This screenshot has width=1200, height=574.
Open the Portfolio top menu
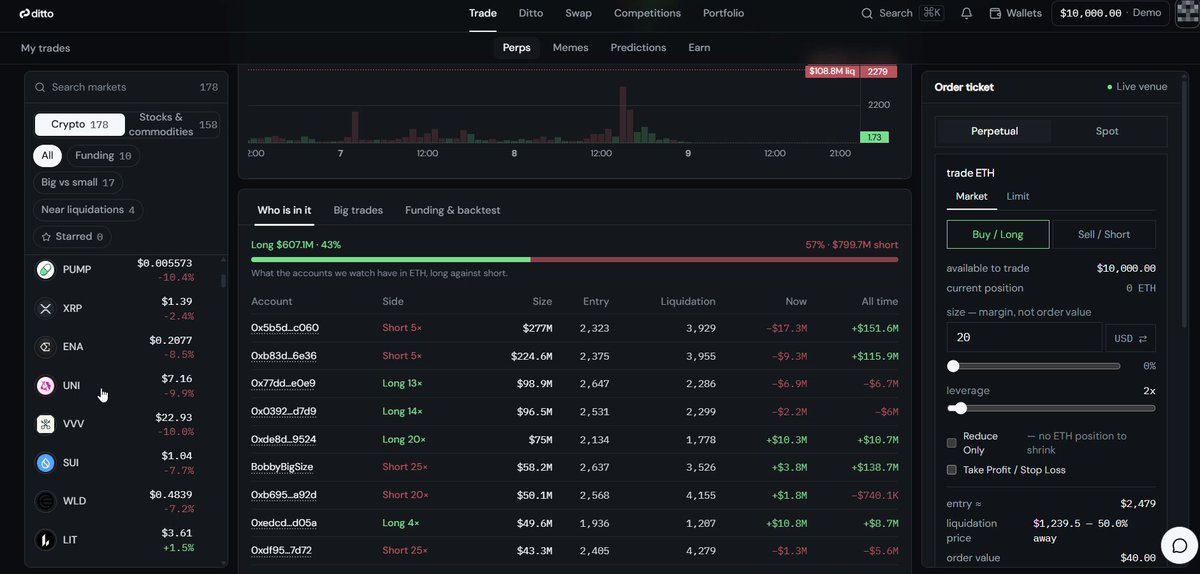(x=723, y=13)
